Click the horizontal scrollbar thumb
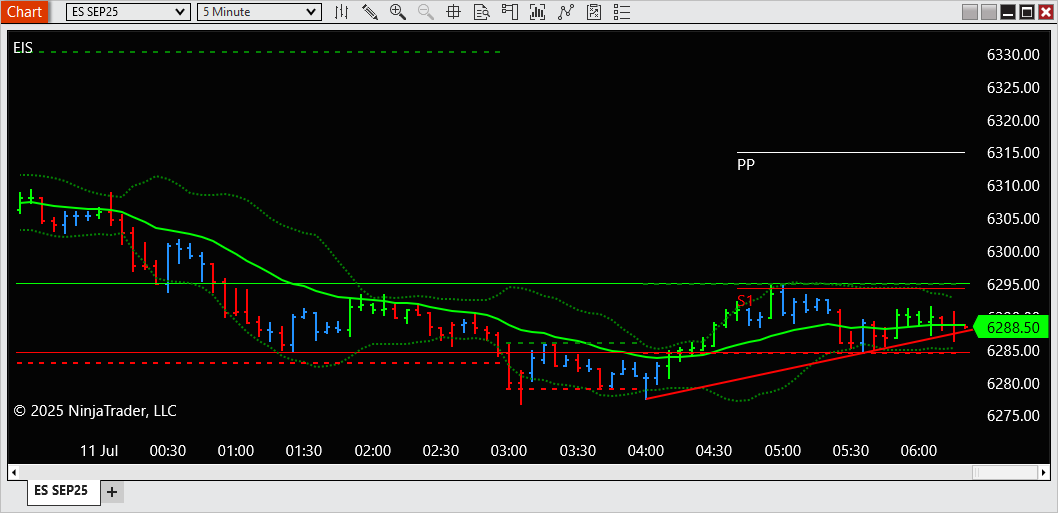The height and width of the screenshot is (513, 1058). point(1003,471)
